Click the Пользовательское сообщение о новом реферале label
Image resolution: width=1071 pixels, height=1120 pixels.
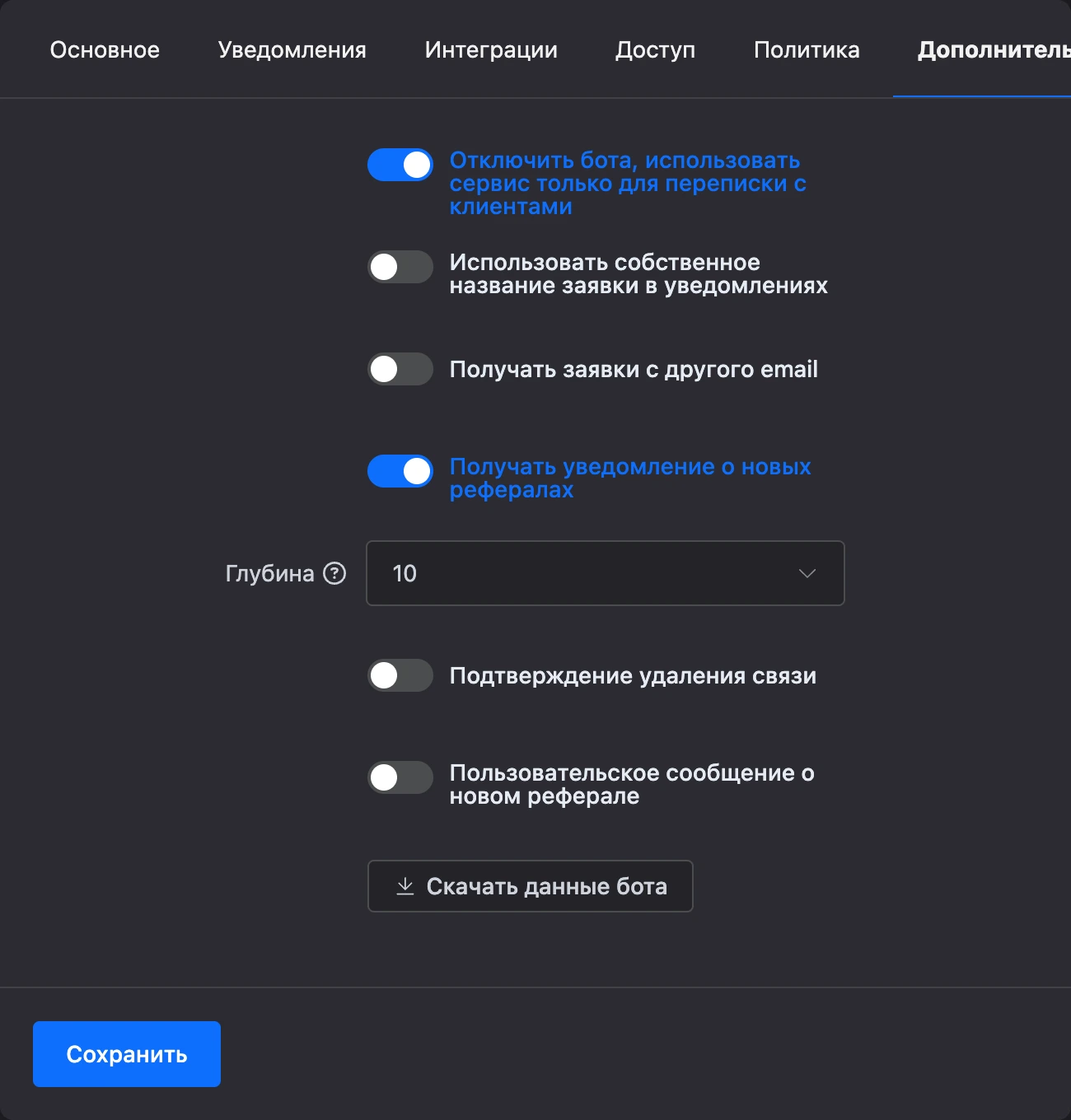click(632, 784)
